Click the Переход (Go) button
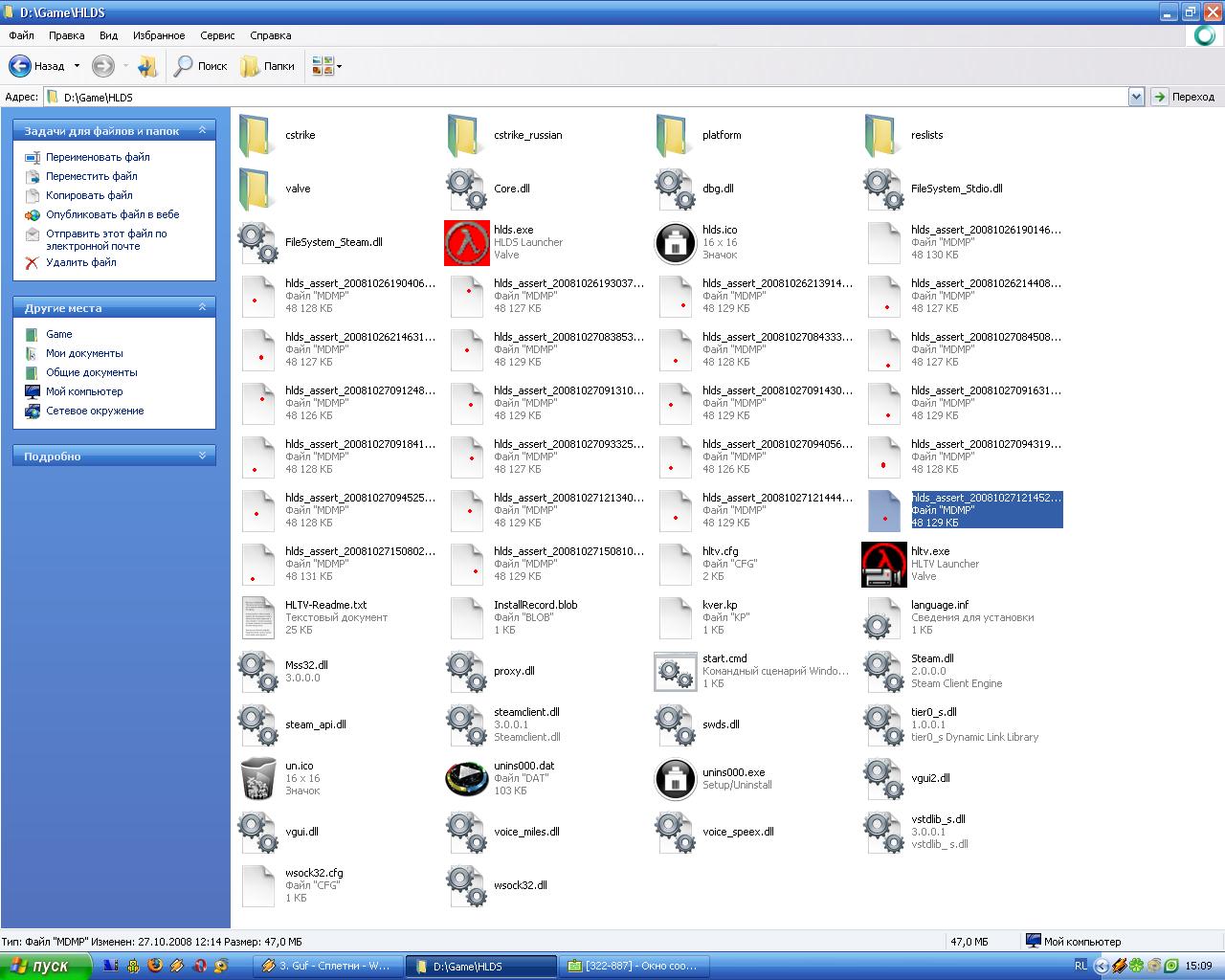The image size is (1225, 980). point(1183,97)
